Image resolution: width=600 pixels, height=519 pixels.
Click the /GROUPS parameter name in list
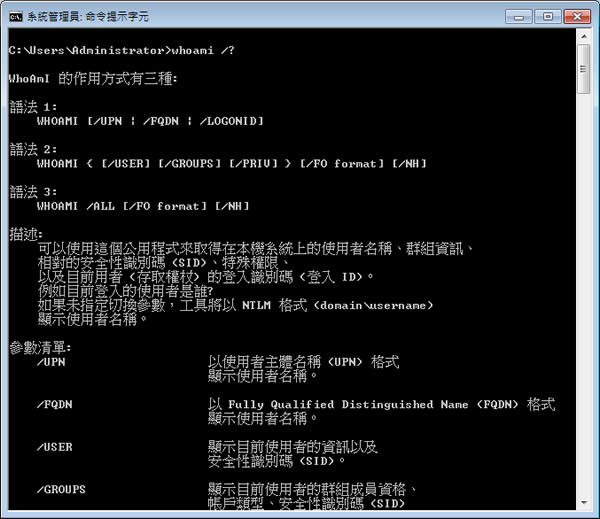pos(61,490)
